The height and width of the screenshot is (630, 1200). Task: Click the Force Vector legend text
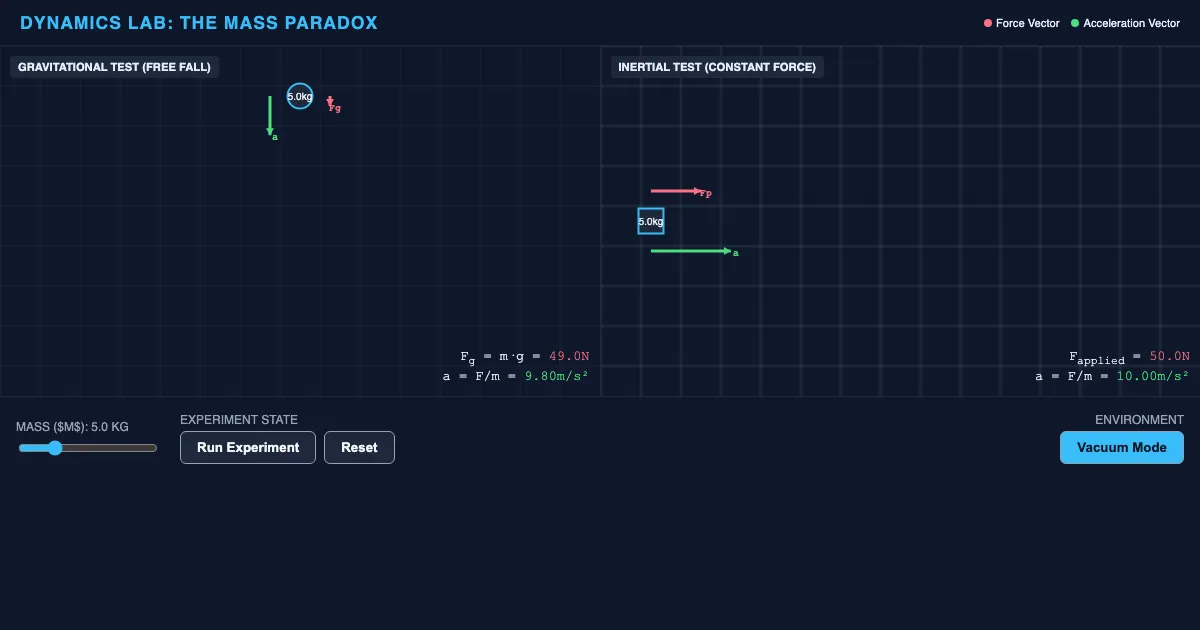click(x=1028, y=23)
